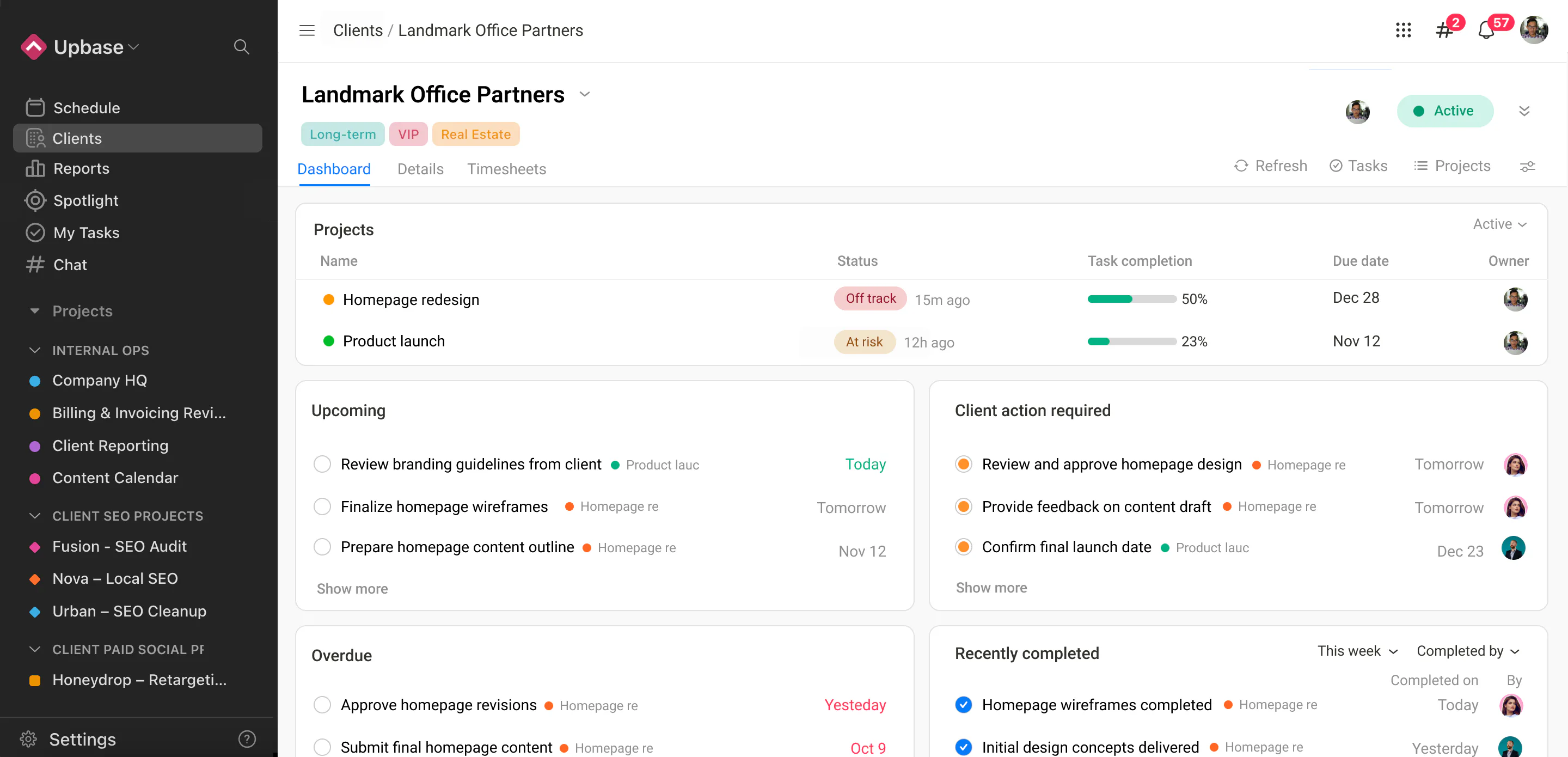The height and width of the screenshot is (757, 1568).
Task: Click the double-chevron collapse icon beside Active
Action: click(x=1523, y=111)
